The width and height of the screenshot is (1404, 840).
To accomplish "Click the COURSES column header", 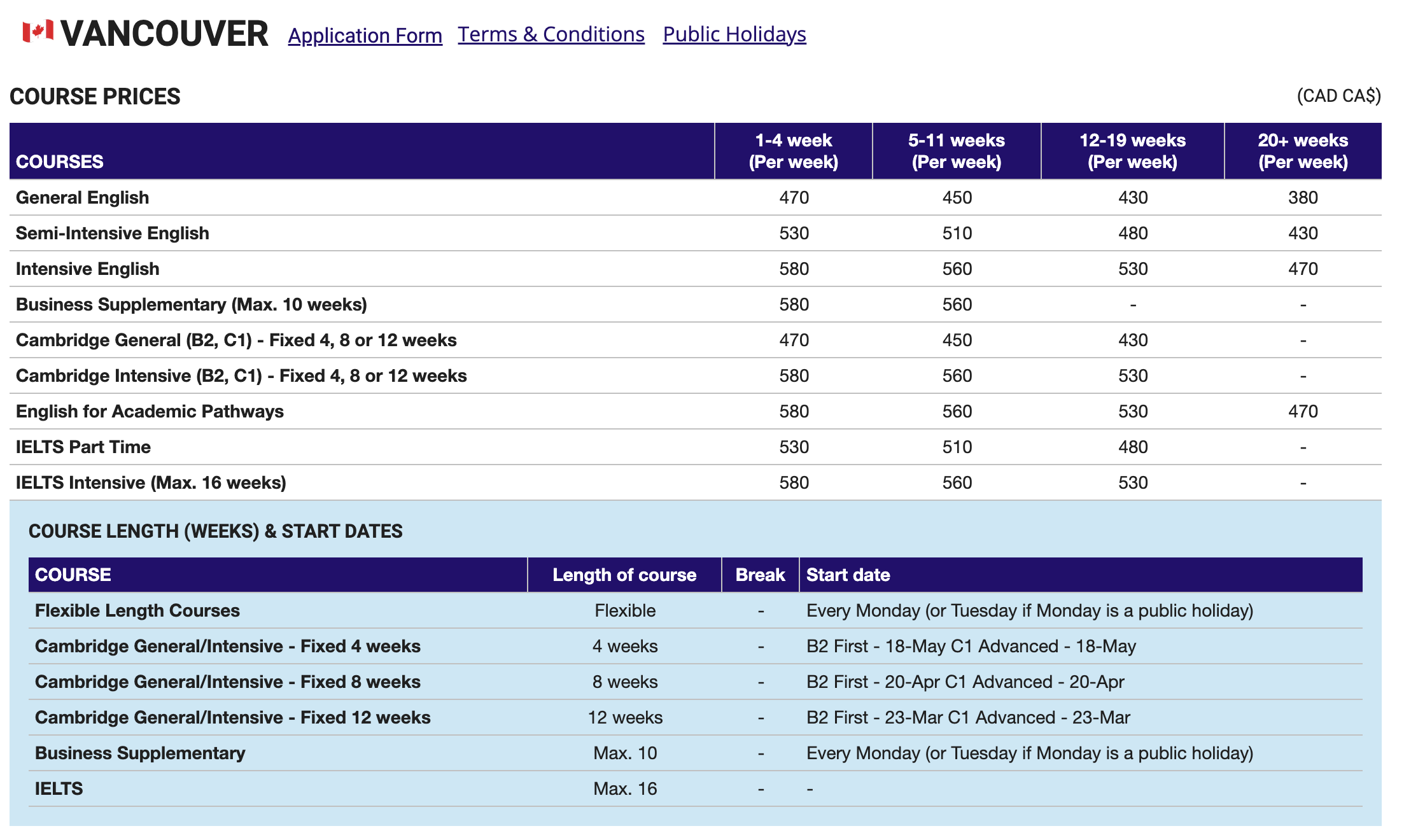I will pos(60,162).
